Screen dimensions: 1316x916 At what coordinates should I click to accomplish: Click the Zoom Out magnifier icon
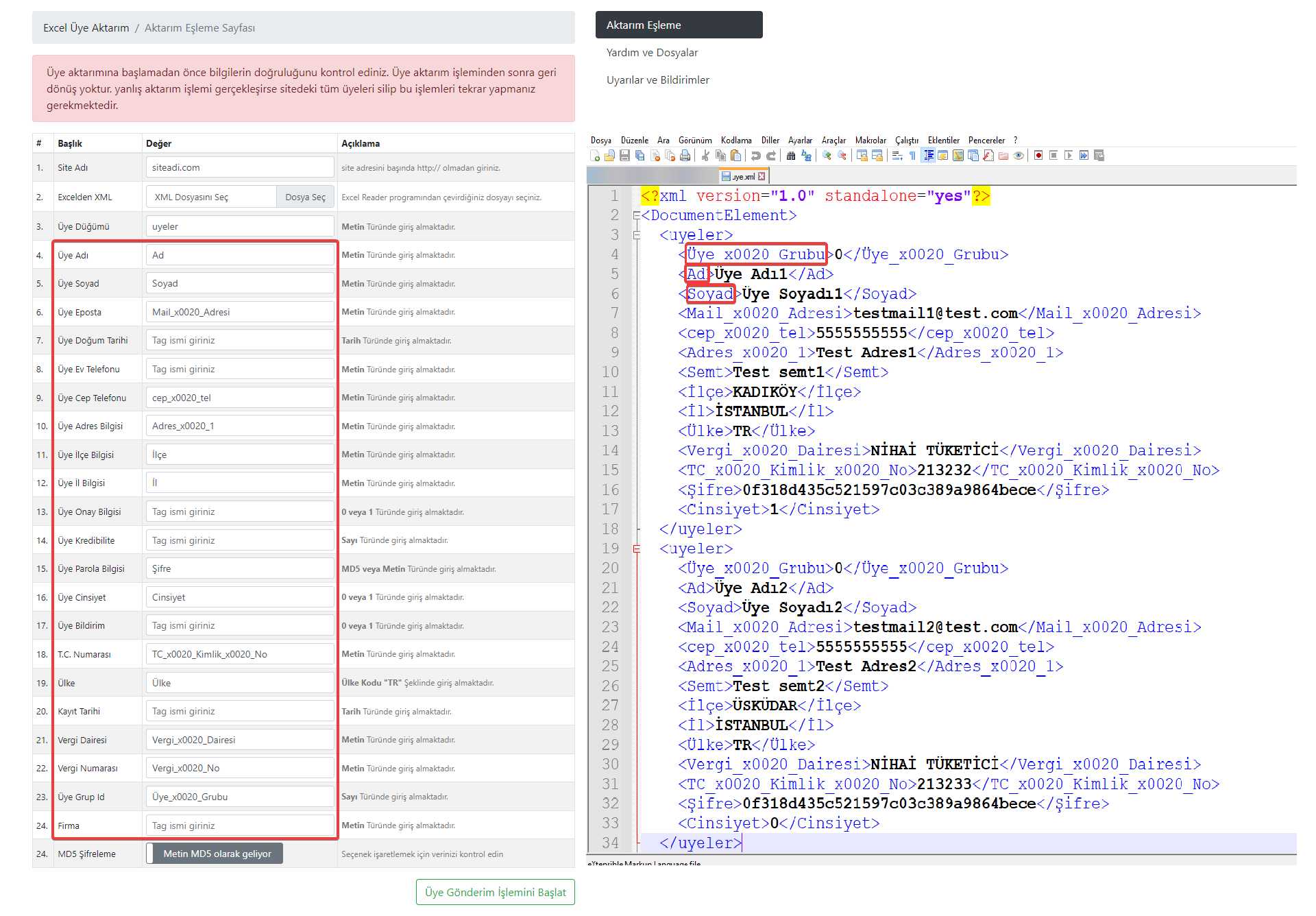[842, 156]
